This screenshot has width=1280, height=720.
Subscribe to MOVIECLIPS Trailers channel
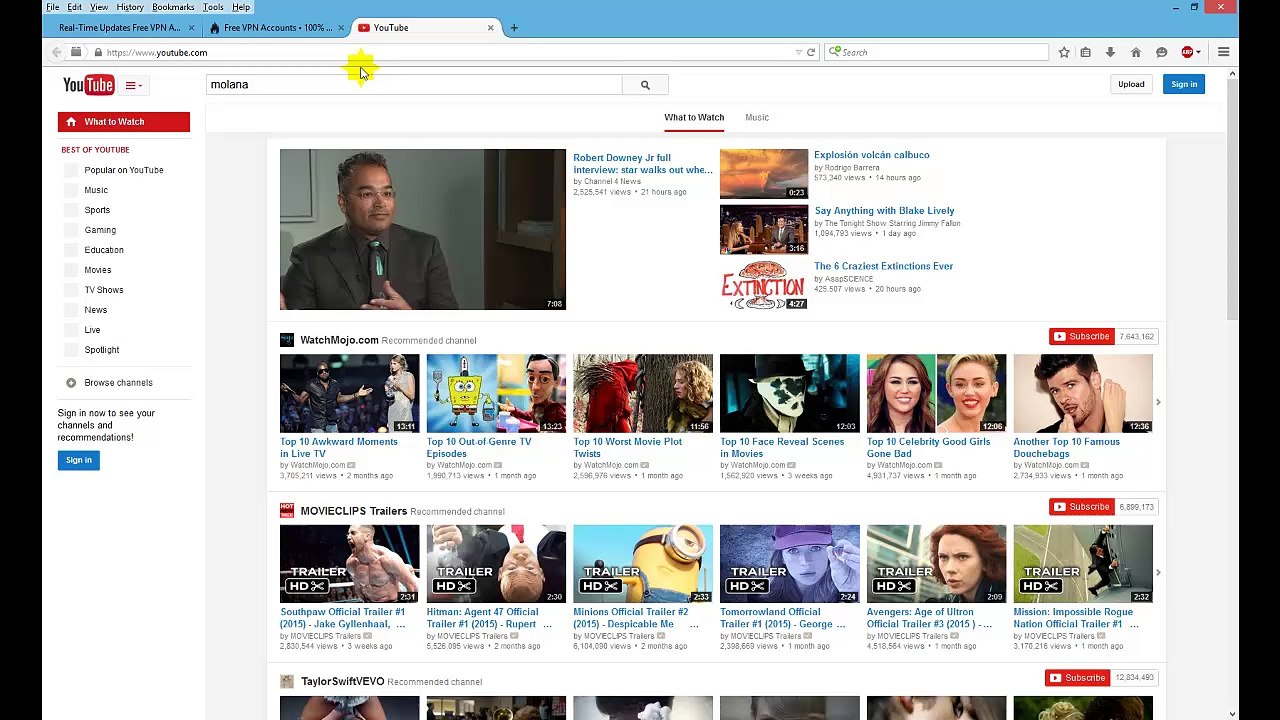click(x=1081, y=507)
